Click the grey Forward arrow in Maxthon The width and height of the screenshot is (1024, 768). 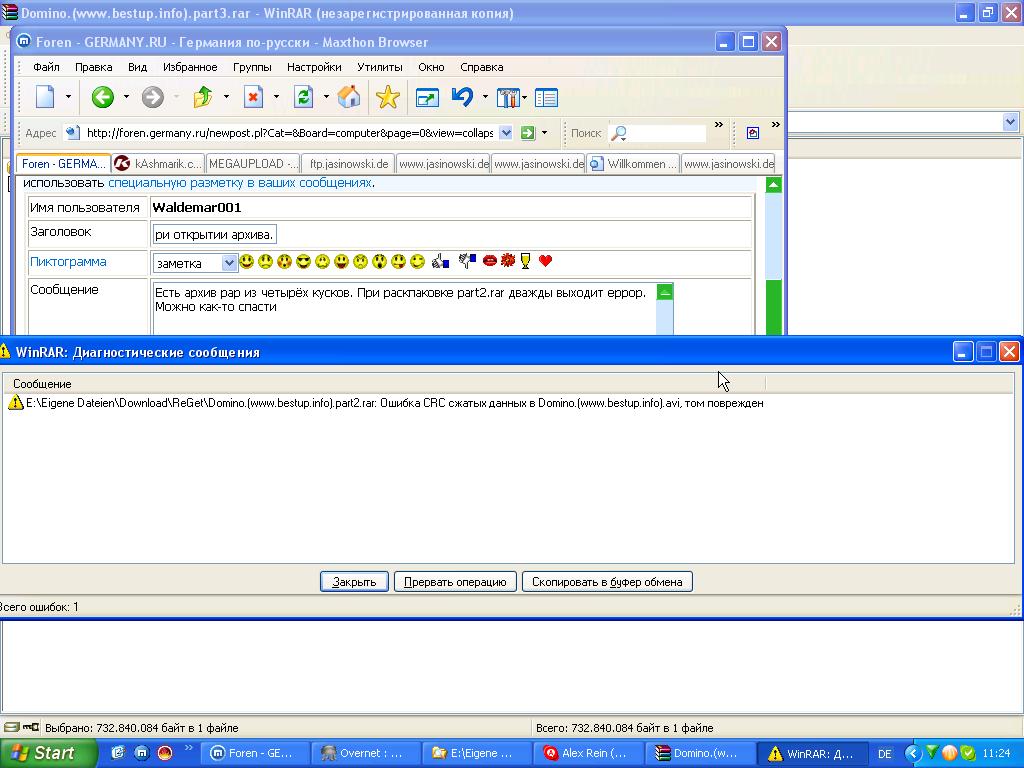point(153,97)
